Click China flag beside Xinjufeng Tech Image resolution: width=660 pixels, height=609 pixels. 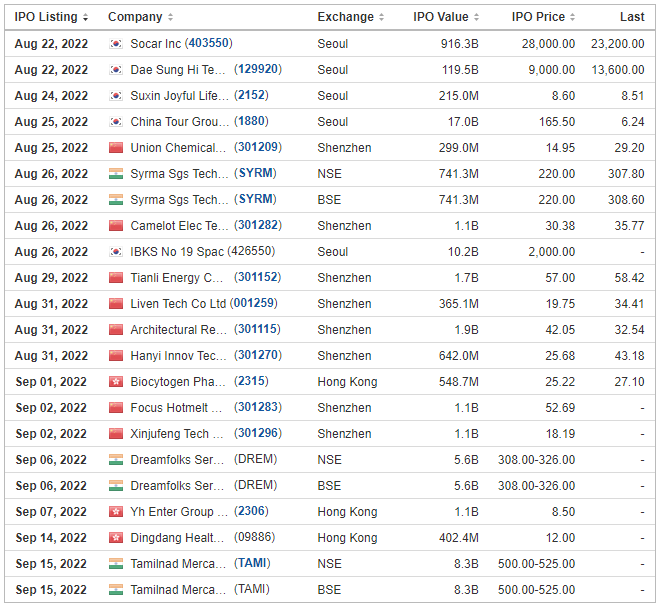pos(116,433)
